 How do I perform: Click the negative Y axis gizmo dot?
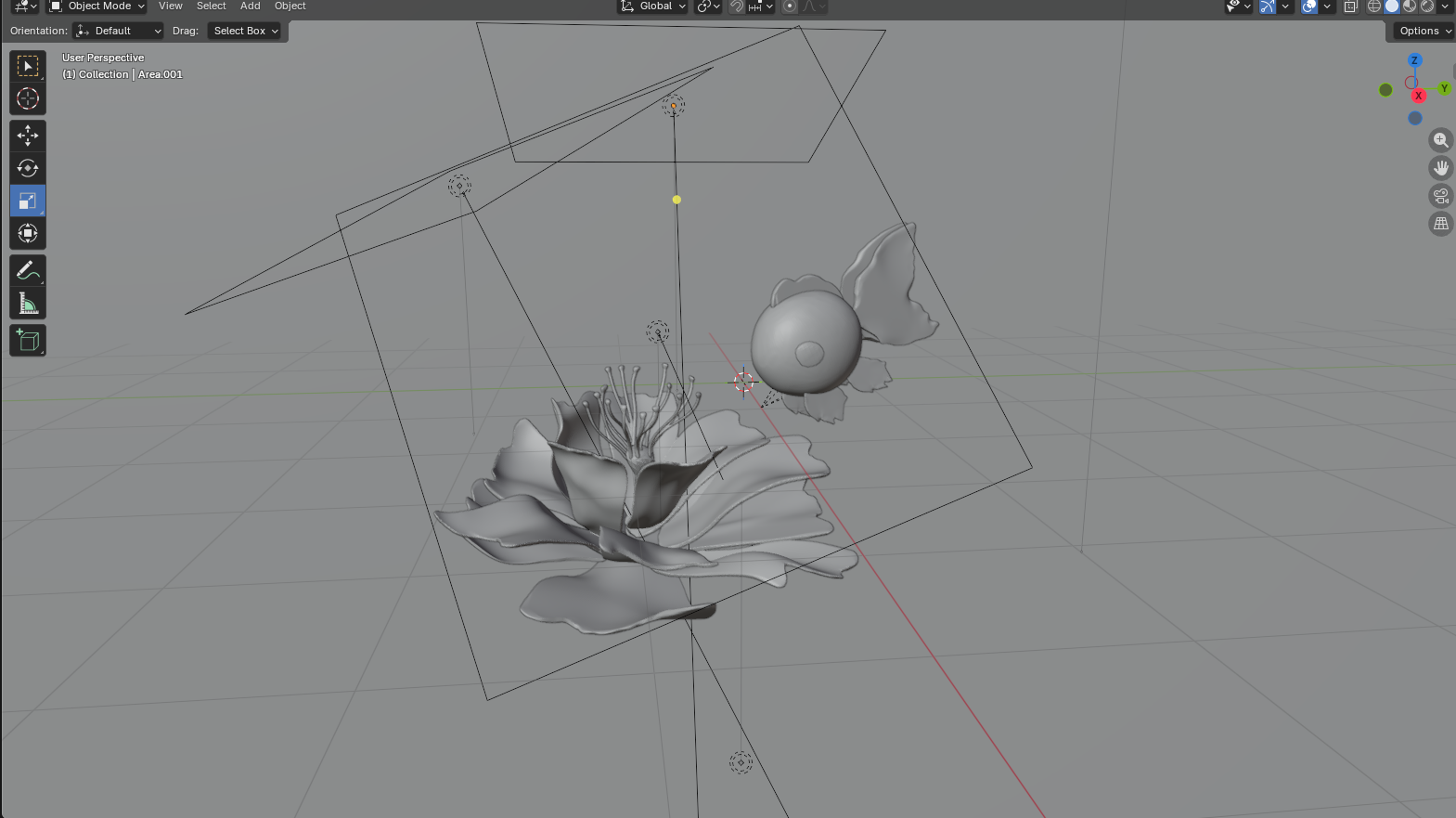(1385, 90)
